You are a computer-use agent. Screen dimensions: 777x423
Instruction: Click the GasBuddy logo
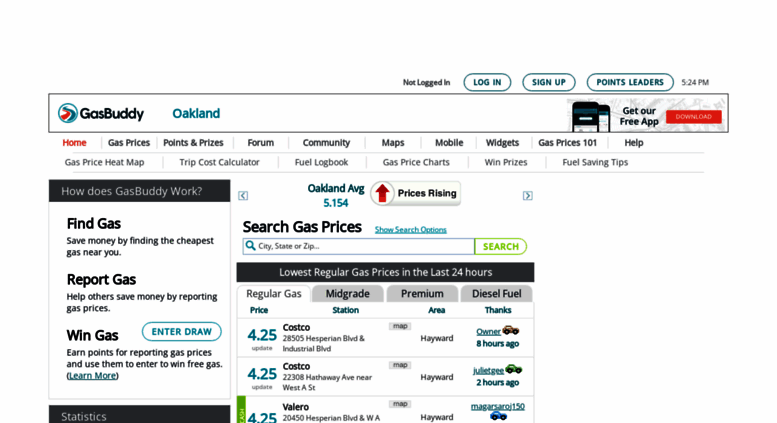pos(101,113)
